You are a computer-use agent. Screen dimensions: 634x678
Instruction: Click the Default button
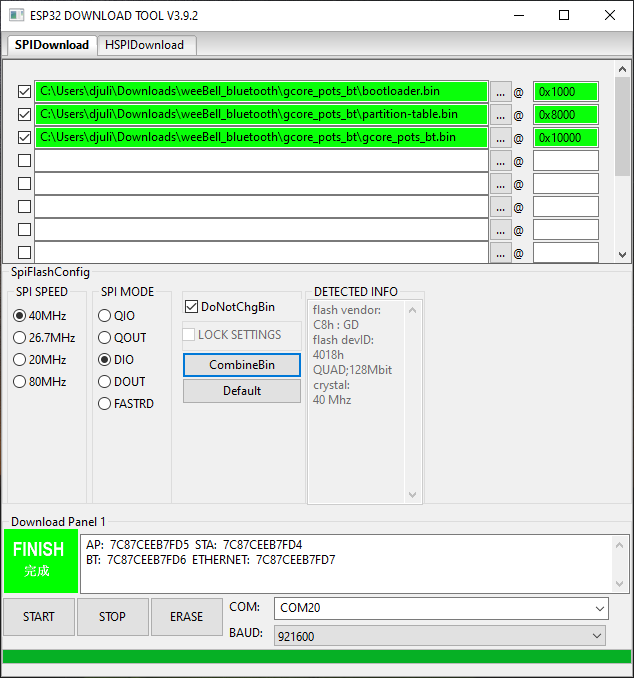(242, 391)
